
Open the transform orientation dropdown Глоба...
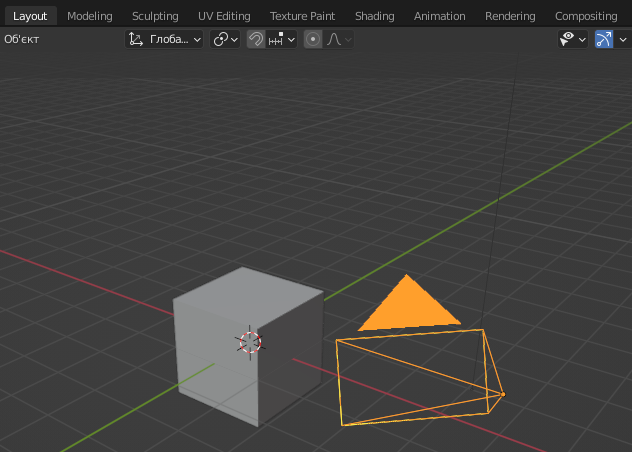[164, 40]
